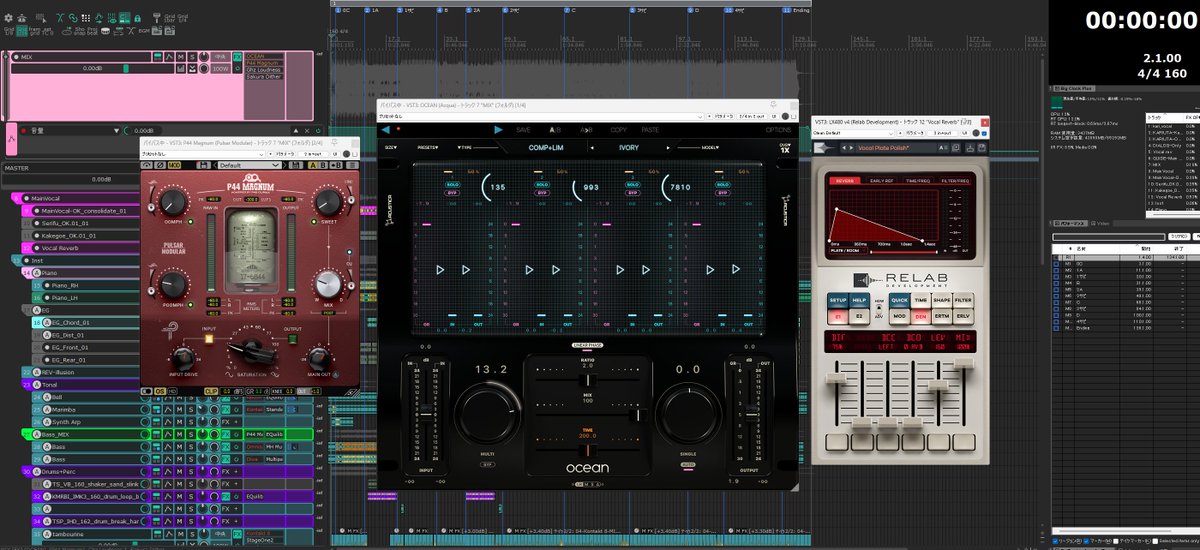Click the P44 Magnum MIX knob
This screenshot has height=550, width=1200.
tap(328, 284)
